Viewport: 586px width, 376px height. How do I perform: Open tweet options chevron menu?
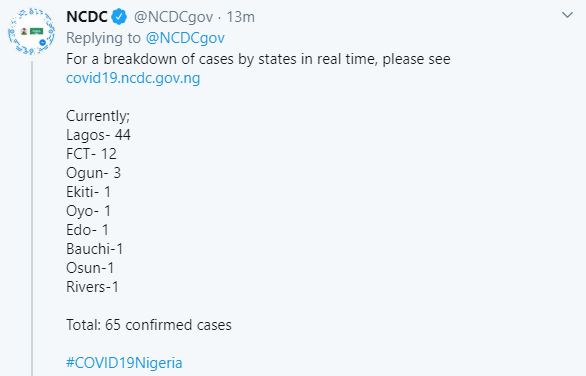click(567, 15)
